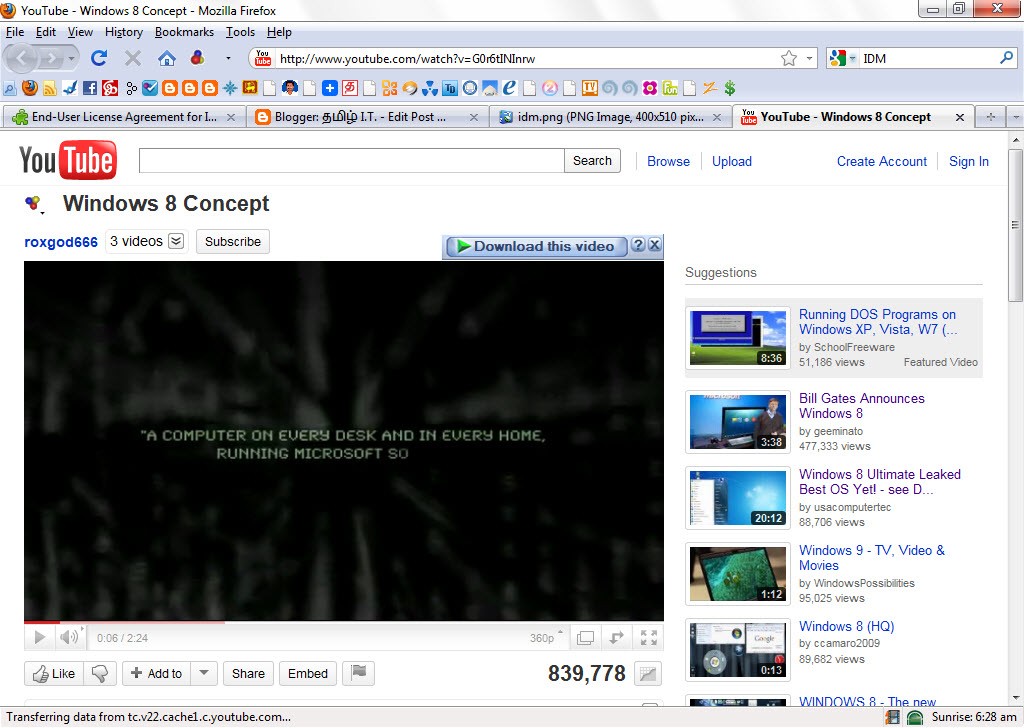Open dropdown under channel icon by title

click(42, 213)
